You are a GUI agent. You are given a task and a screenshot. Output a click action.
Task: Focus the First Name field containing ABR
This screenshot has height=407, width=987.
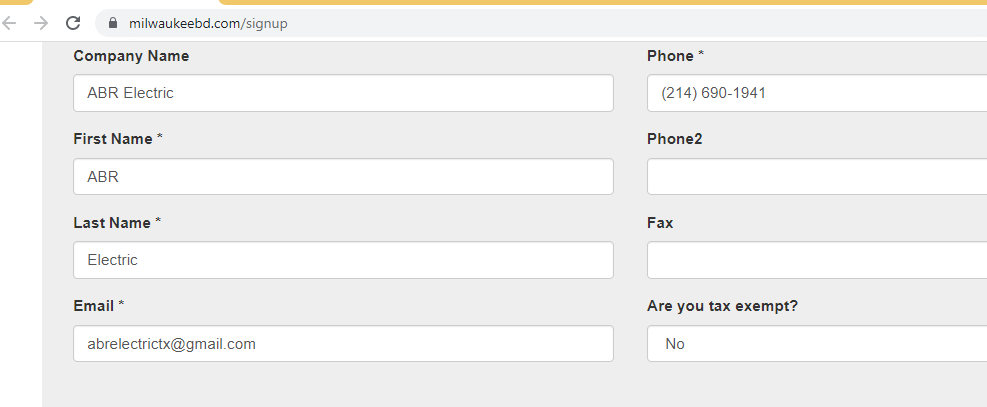[x=343, y=176]
